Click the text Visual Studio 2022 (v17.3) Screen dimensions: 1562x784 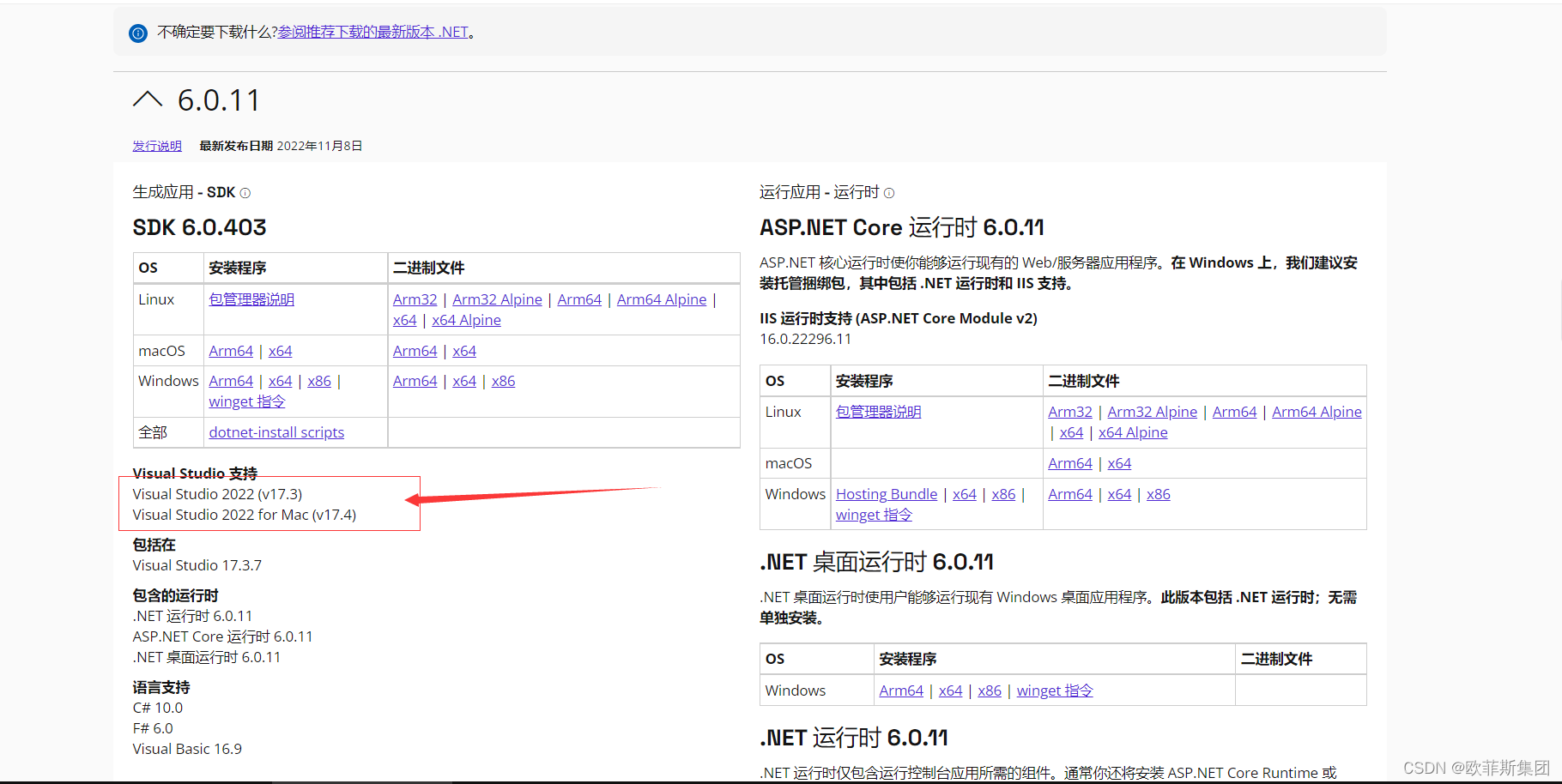[217, 494]
